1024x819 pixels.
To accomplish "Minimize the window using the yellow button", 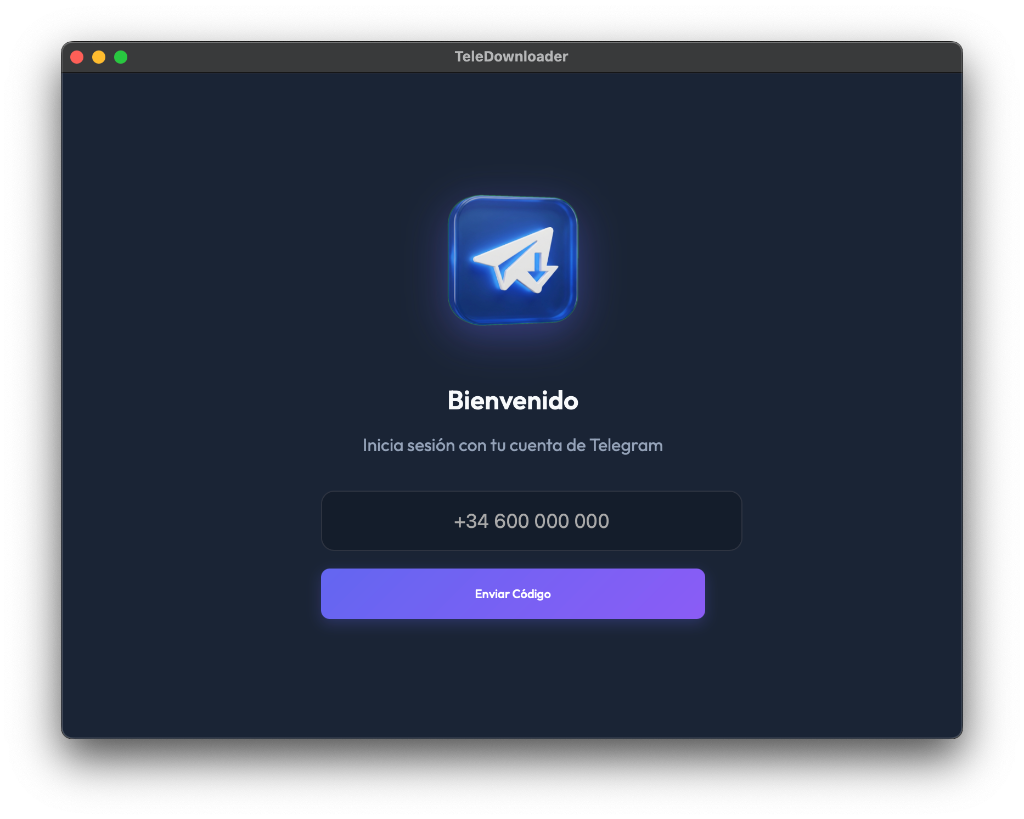I will (x=99, y=57).
